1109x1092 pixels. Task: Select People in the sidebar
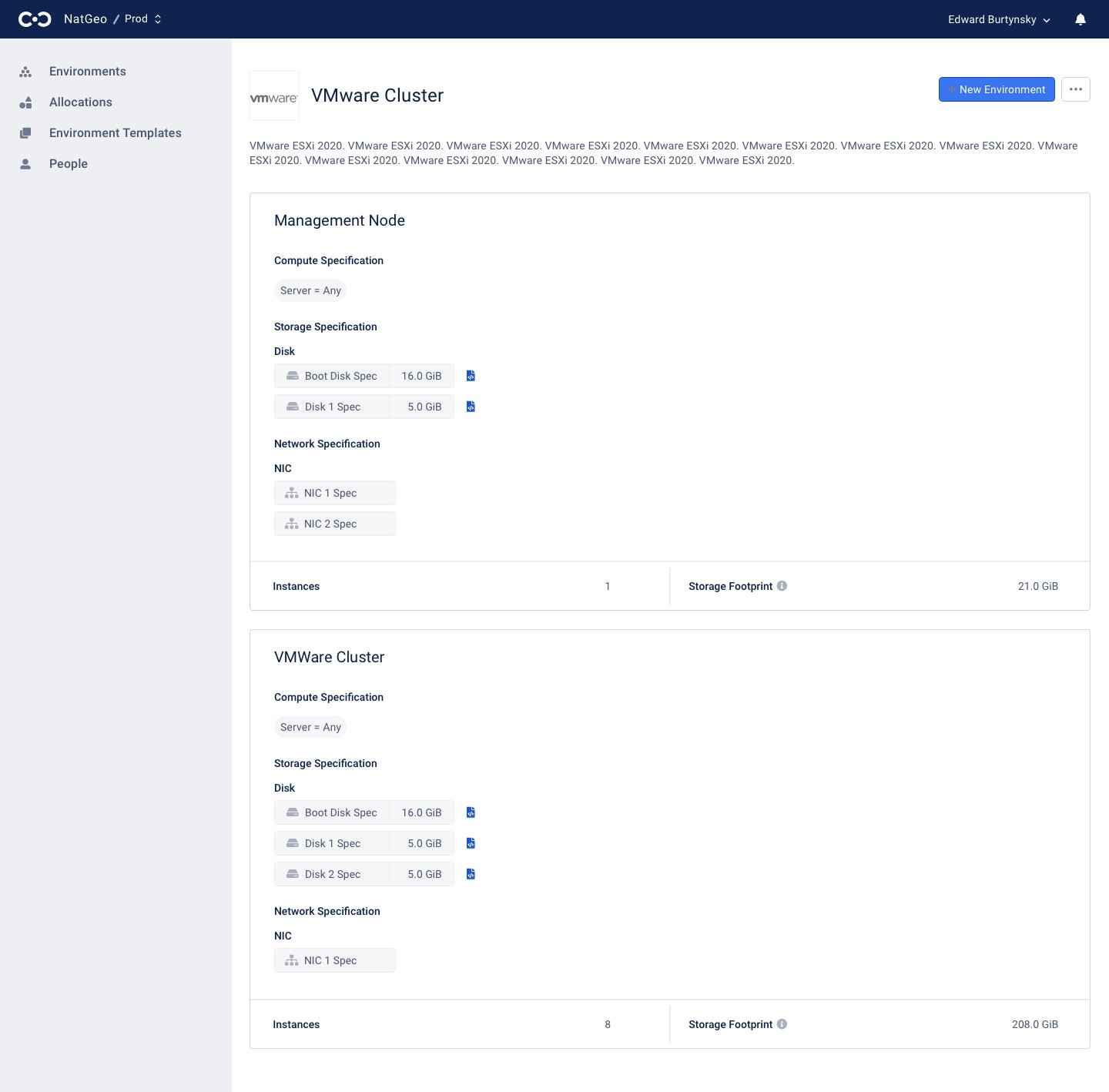pos(68,164)
